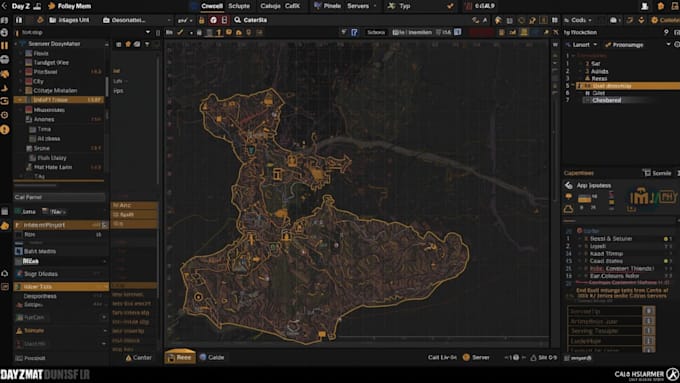Click the Reee button below the map
This screenshot has width=680, height=383.
pyautogui.click(x=180, y=357)
